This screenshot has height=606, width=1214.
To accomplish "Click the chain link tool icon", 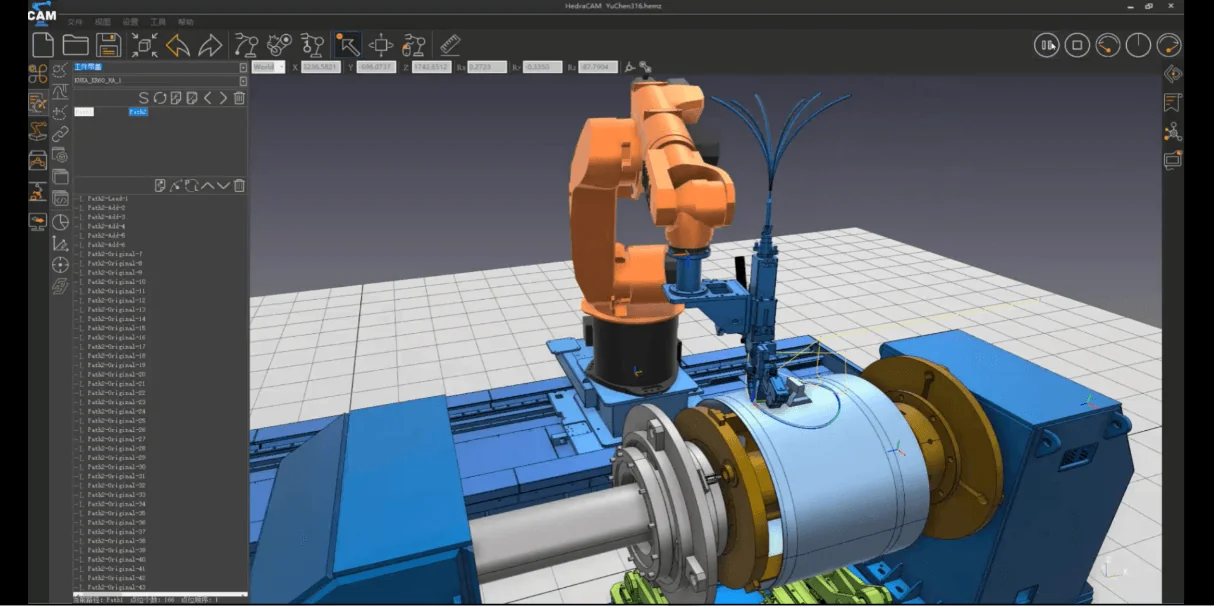I will [x=60, y=134].
